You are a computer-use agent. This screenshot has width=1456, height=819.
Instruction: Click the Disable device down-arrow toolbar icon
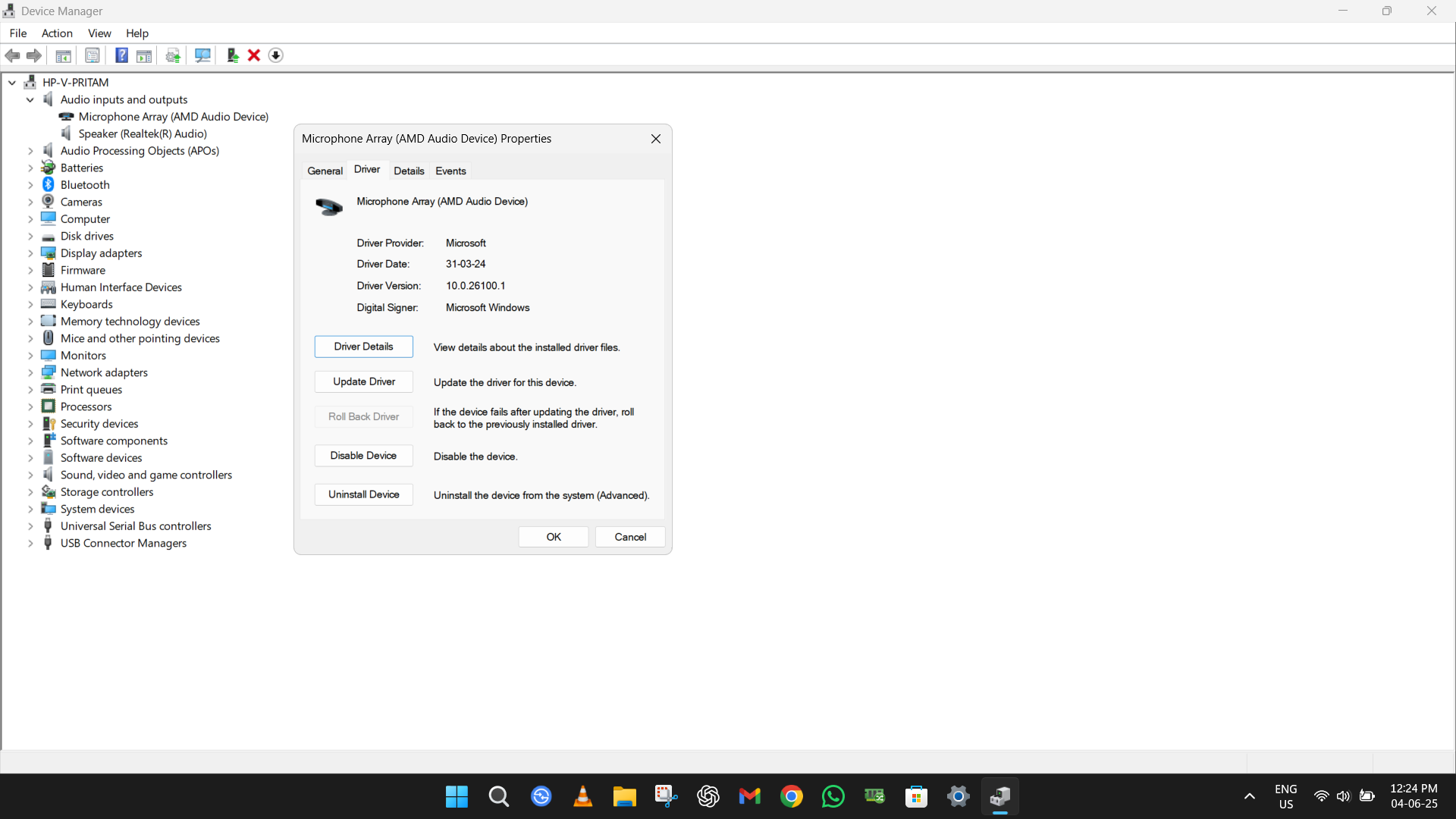(x=275, y=55)
